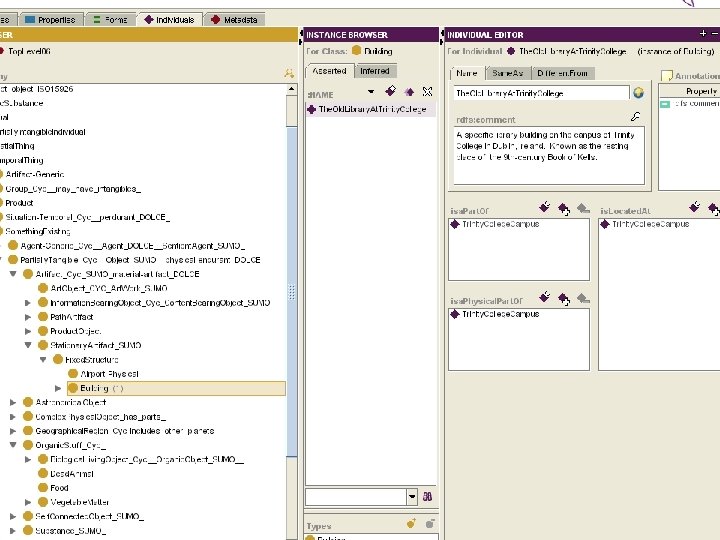This screenshot has height=540, width=720.
Task: Click the create instance diamond icon
Action: point(390,91)
